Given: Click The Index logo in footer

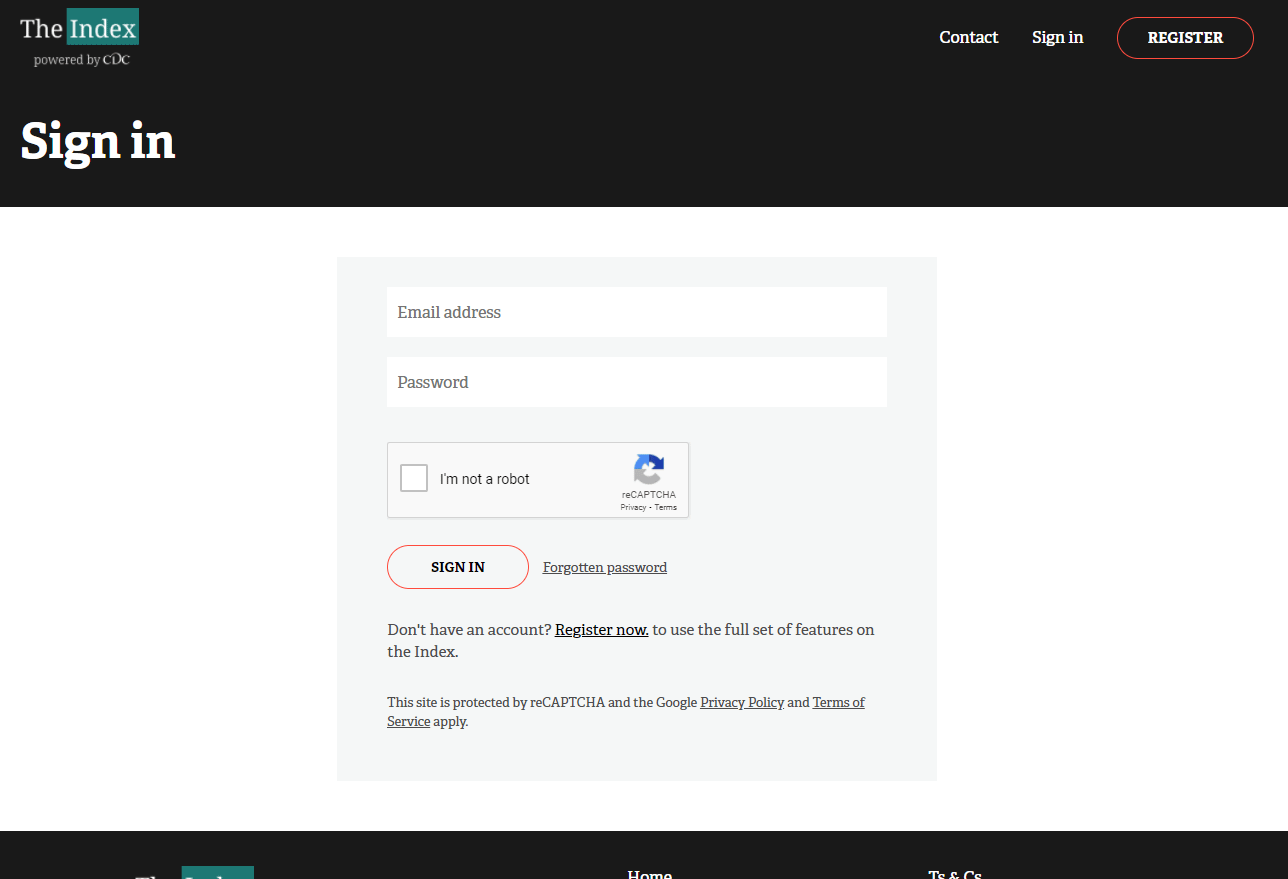Looking at the screenshot, I should pyautogui.click(x=195, y=873).
